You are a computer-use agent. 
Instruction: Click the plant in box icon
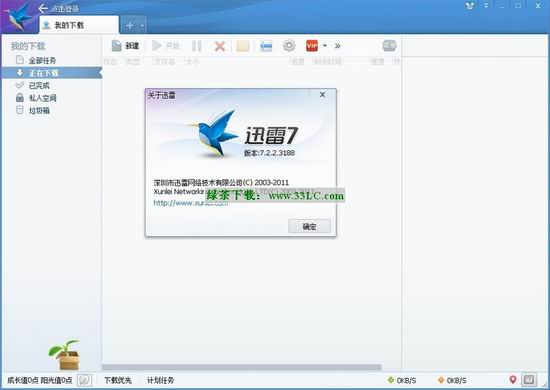tap(65, 355)
